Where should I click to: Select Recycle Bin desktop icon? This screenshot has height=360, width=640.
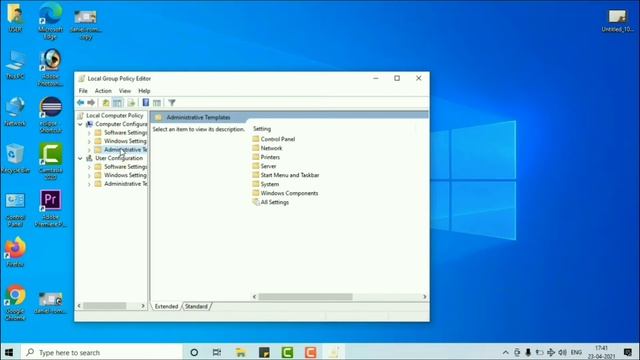pos(15,159)
